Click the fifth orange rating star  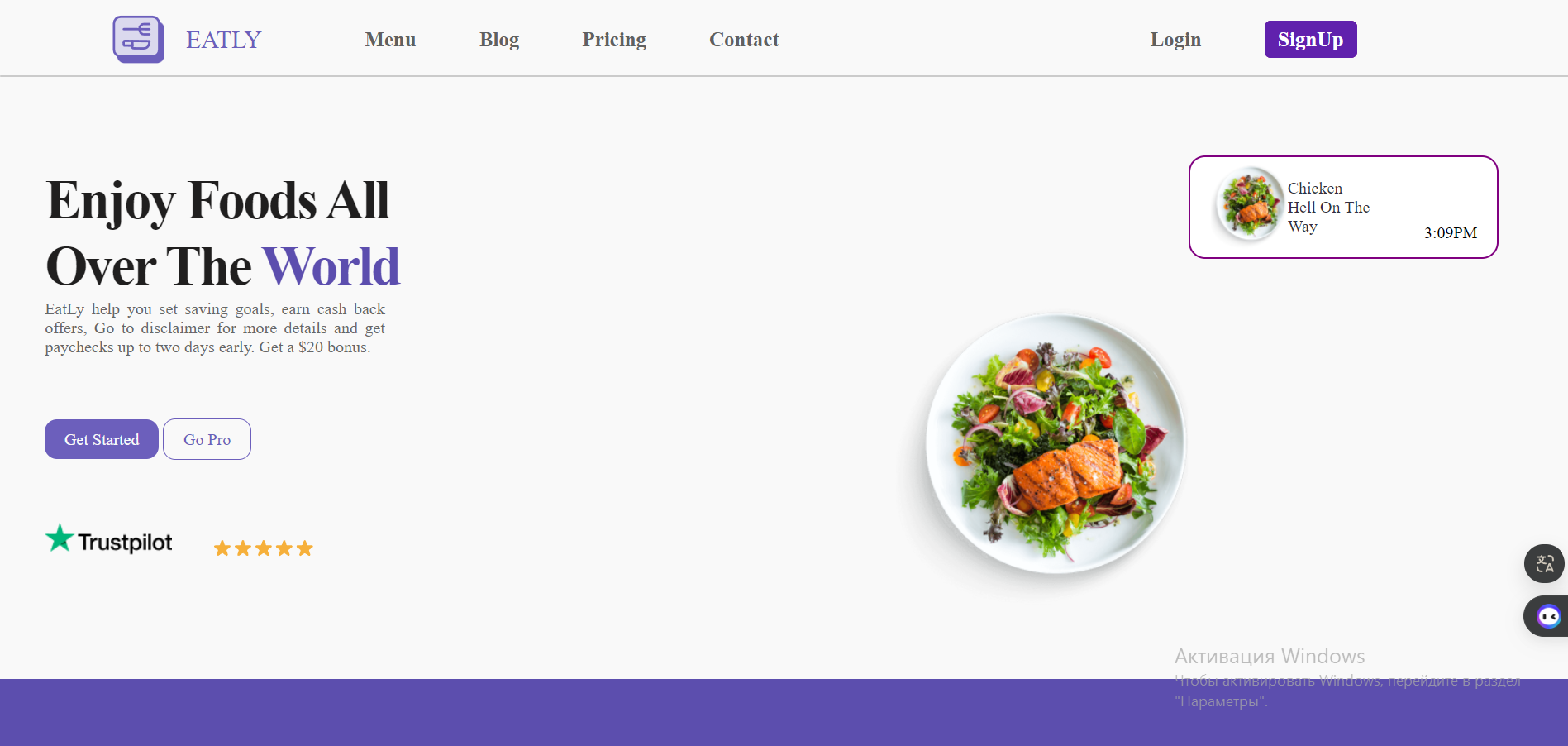pyautogui.click(x=305, y=548)
